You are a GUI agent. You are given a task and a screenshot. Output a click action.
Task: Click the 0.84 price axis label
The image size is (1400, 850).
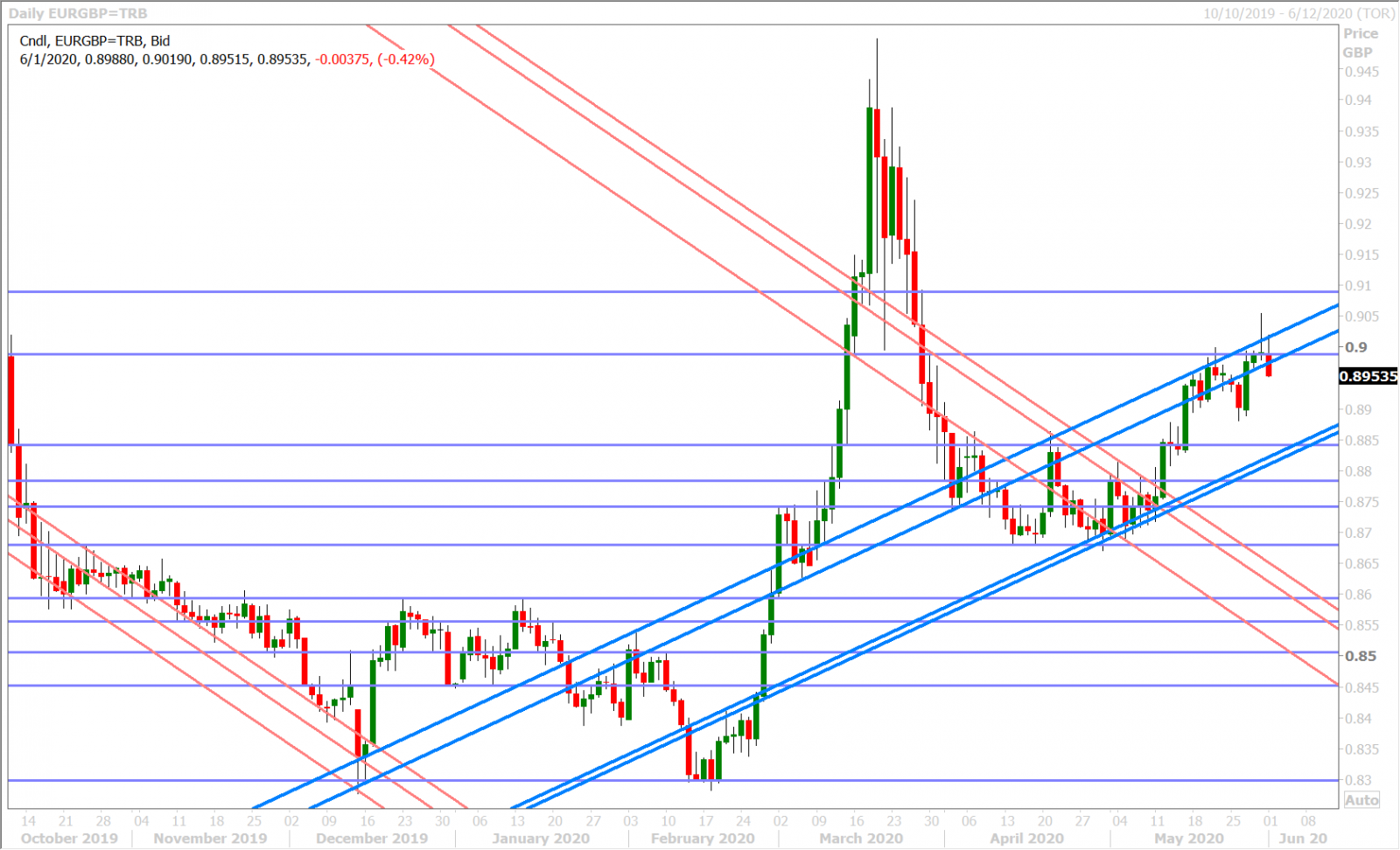(1359, 718)
